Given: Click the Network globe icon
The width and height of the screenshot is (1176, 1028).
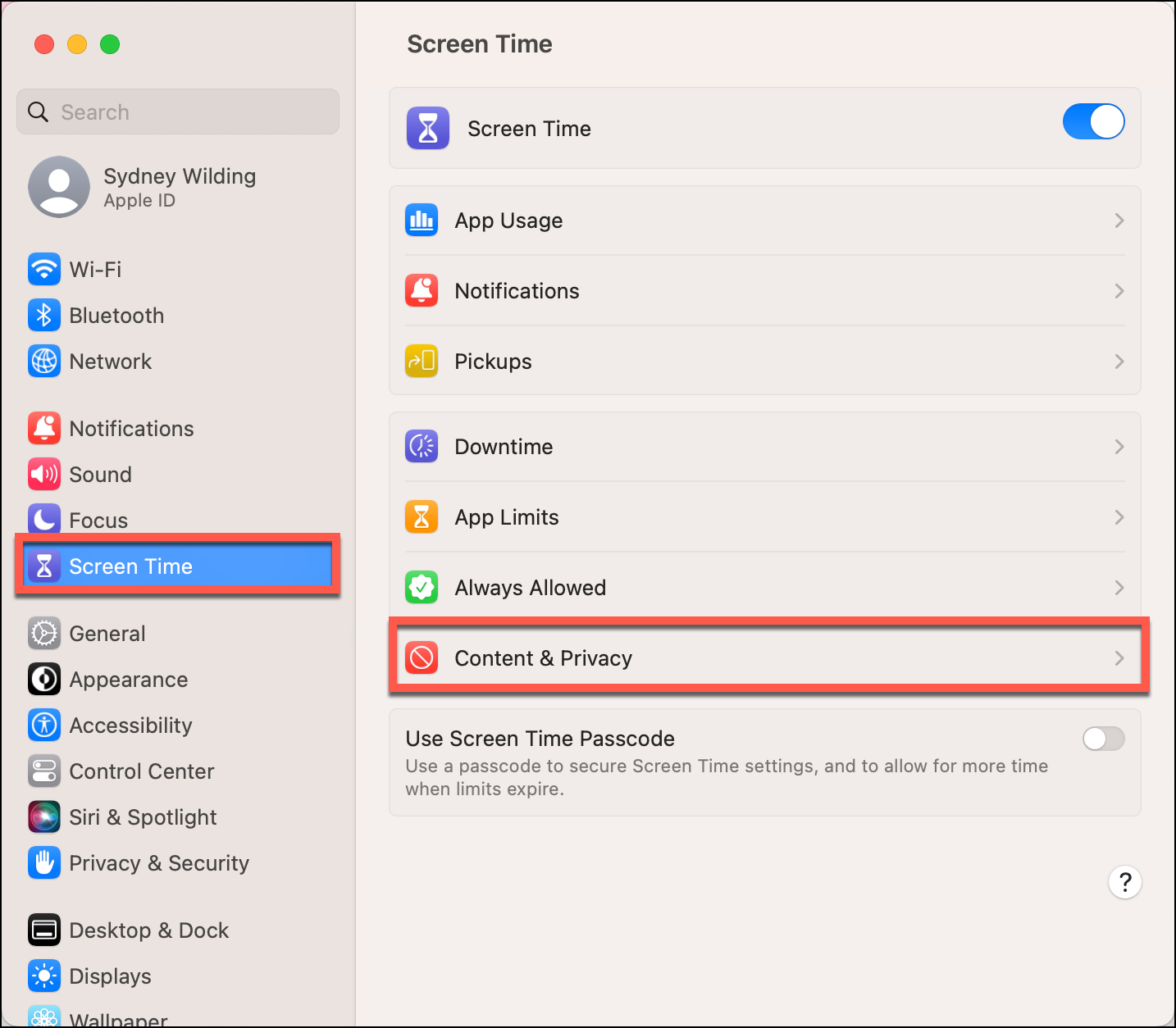Looking at the screenshot, I should (44, 361).
